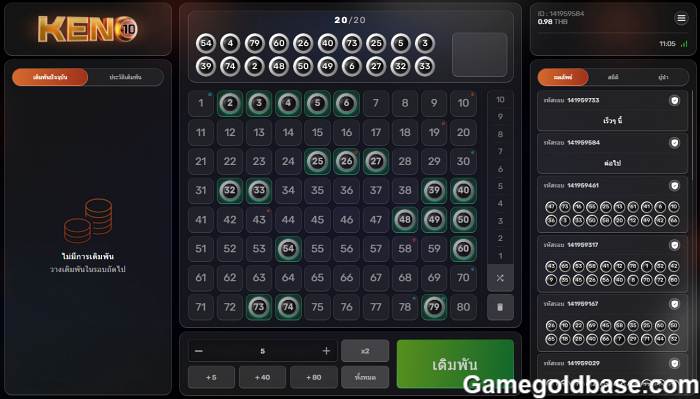
Task: Pick number 1 on the grid
Action: pyautogui.click(x=201, y=104)
